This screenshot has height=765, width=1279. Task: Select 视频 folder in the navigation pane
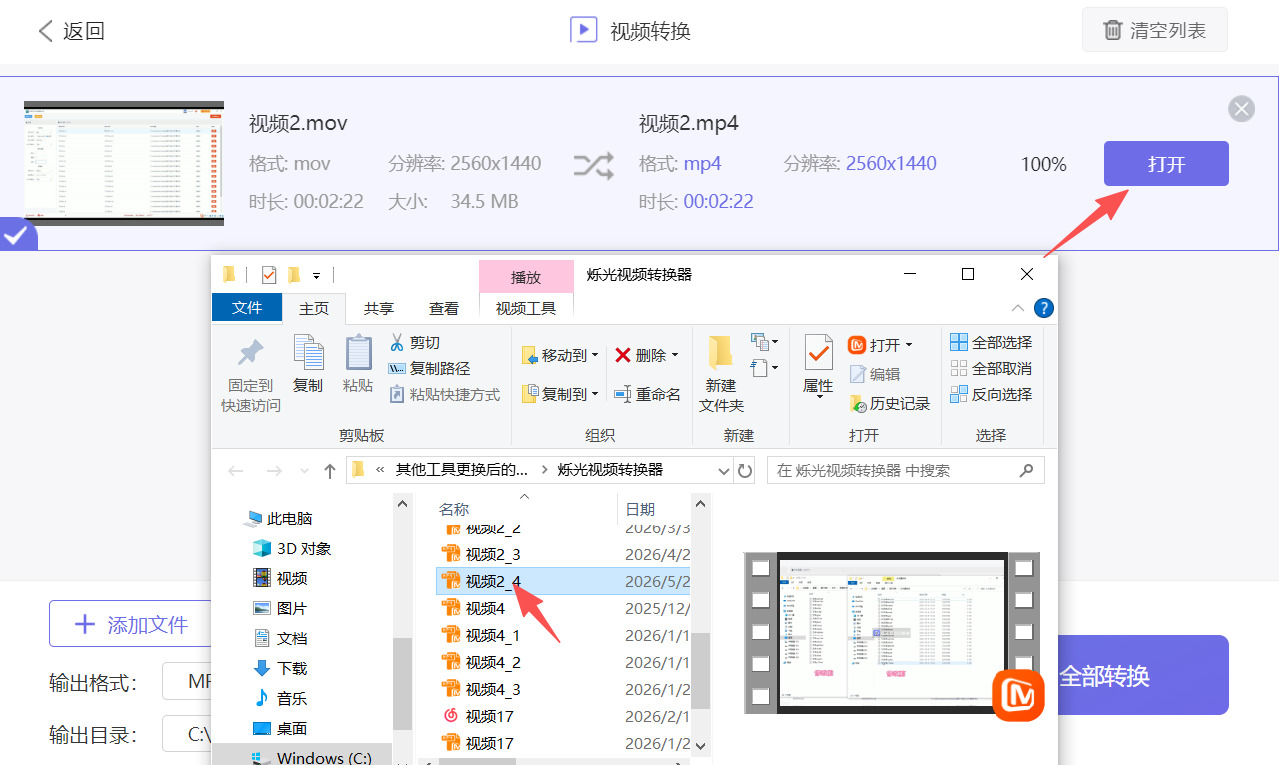click(280, 578)
